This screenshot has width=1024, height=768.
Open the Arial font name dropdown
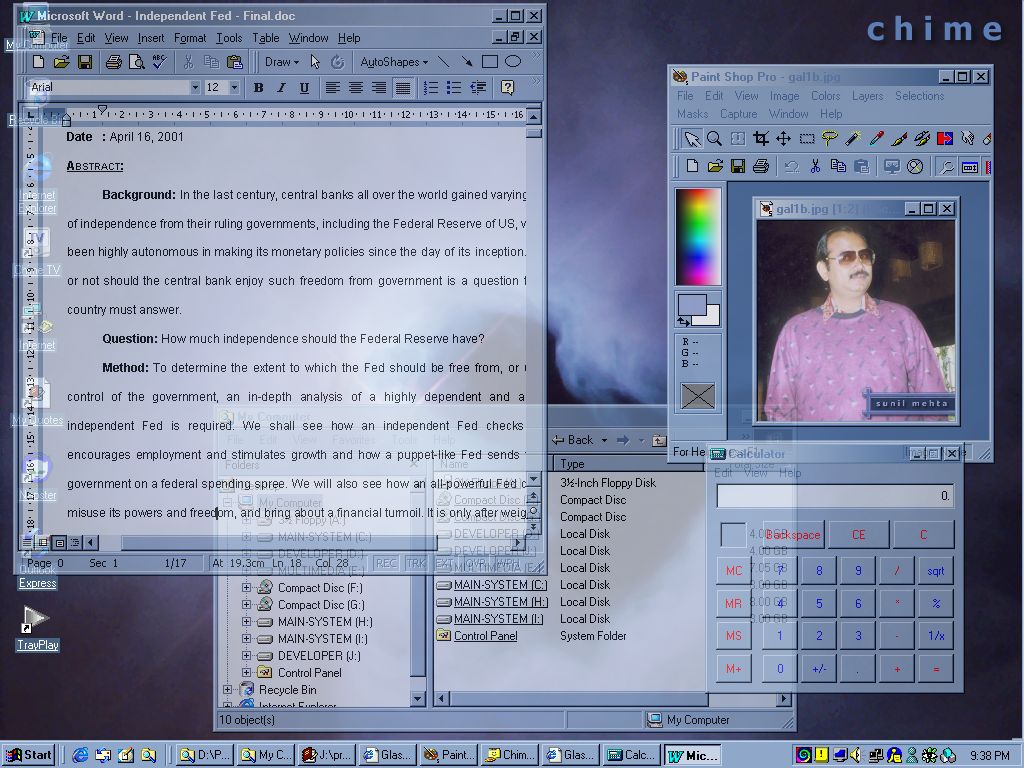pos(195,88)
